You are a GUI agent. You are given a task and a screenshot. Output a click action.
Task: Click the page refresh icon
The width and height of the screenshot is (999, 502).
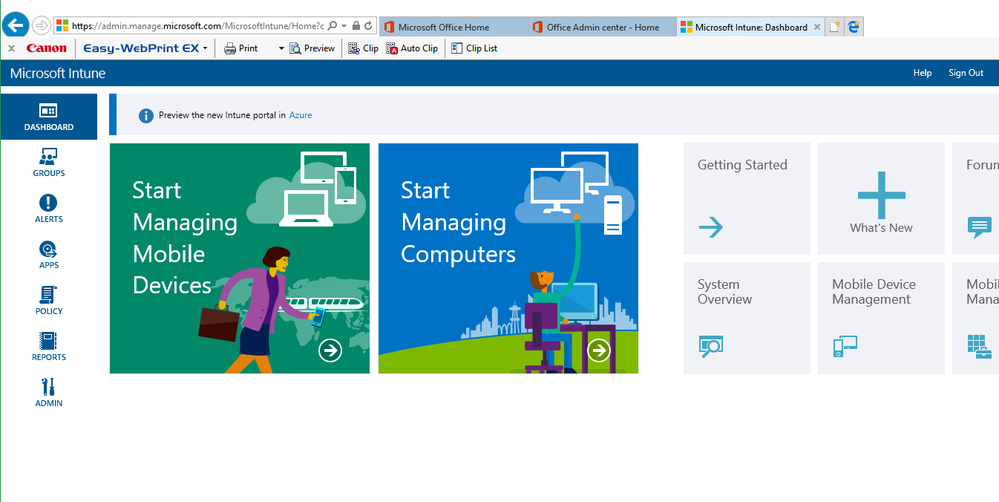(x=368, y=26)
